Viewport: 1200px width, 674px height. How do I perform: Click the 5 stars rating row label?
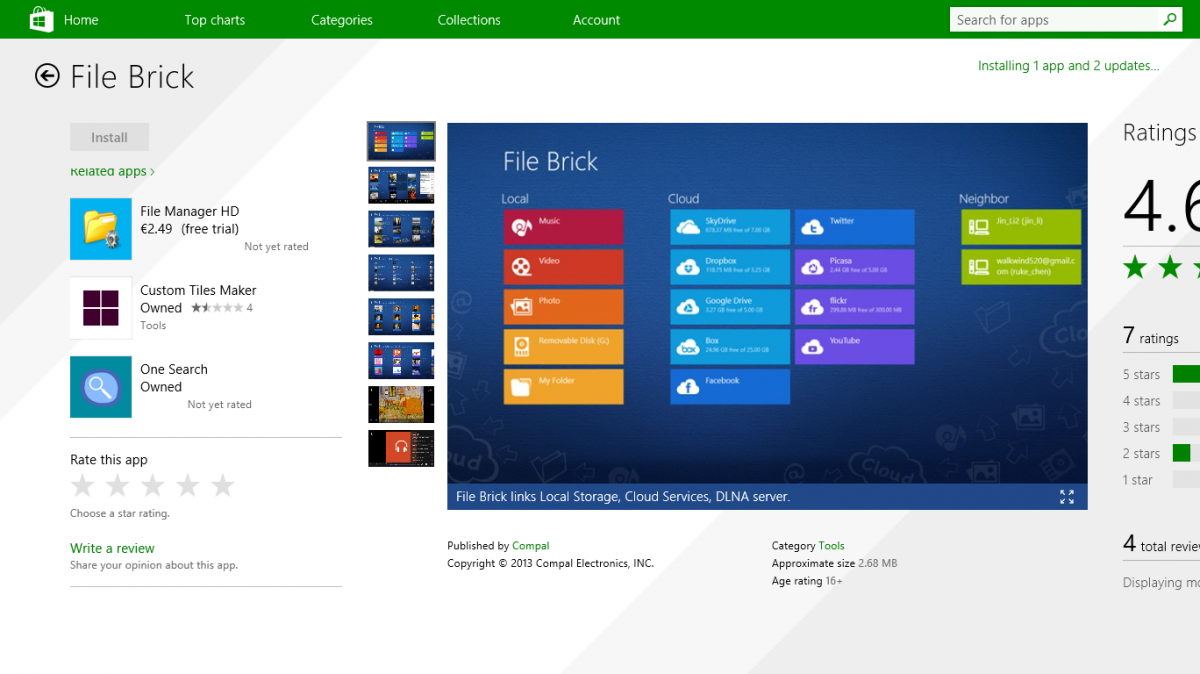point(1141,375)
